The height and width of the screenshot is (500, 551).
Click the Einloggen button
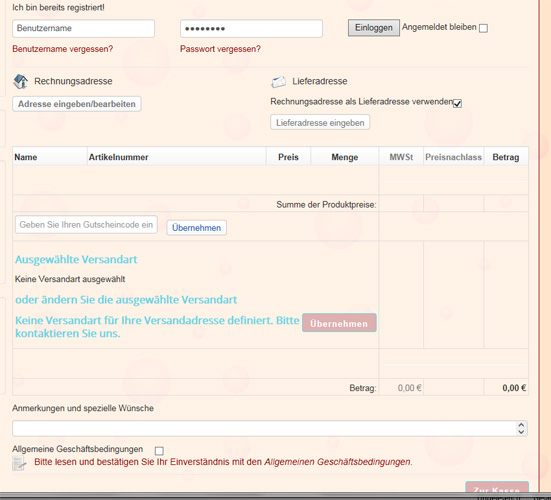(x=374, y=28)
